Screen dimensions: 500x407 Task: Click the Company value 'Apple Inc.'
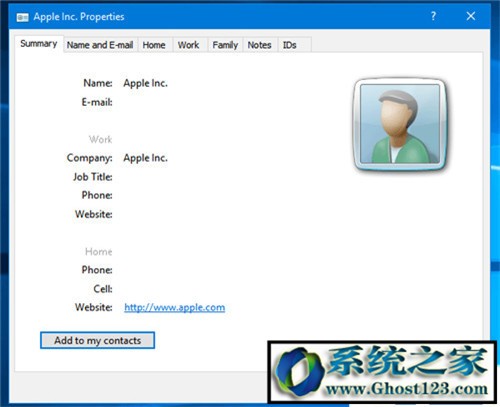[x=145, y=158]
